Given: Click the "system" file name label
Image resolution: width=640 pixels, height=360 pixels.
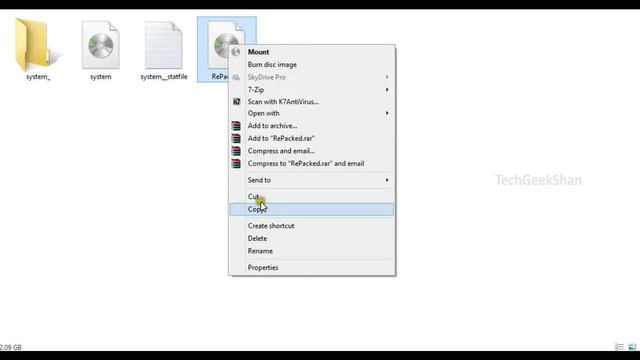Looking at the screenshot, I should (x=100, y=77).
